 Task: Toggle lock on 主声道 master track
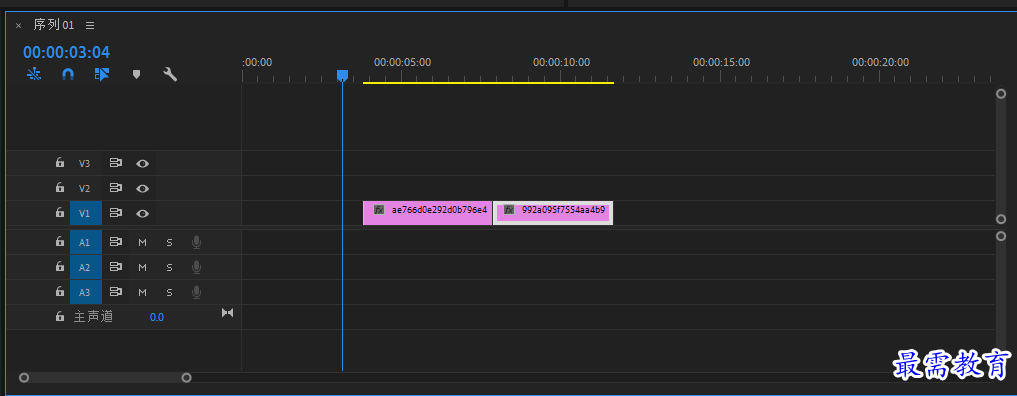(x=60, y=316)
